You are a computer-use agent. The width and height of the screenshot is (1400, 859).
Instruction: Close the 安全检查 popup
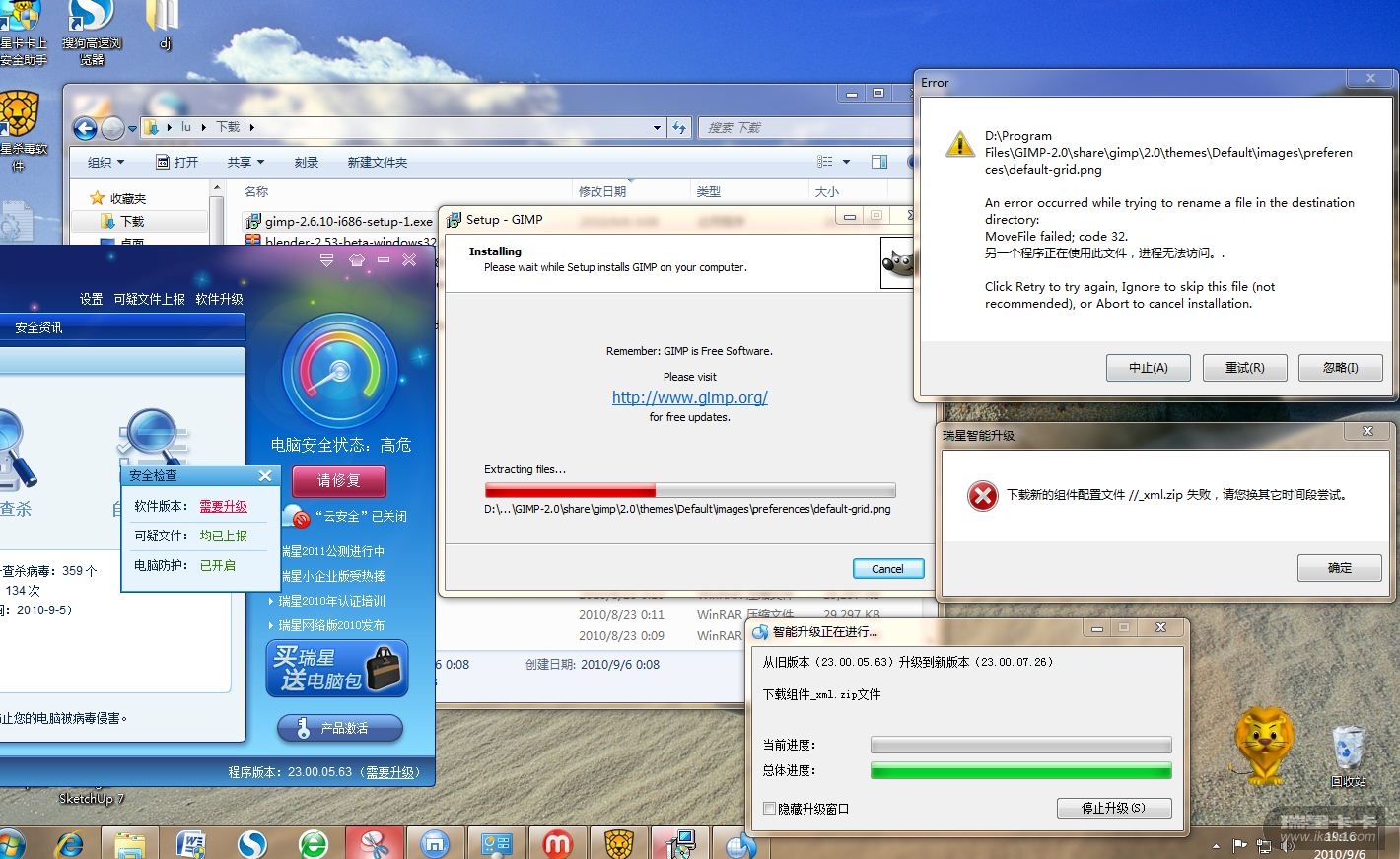pyautogui.click(x=264, y=476)
